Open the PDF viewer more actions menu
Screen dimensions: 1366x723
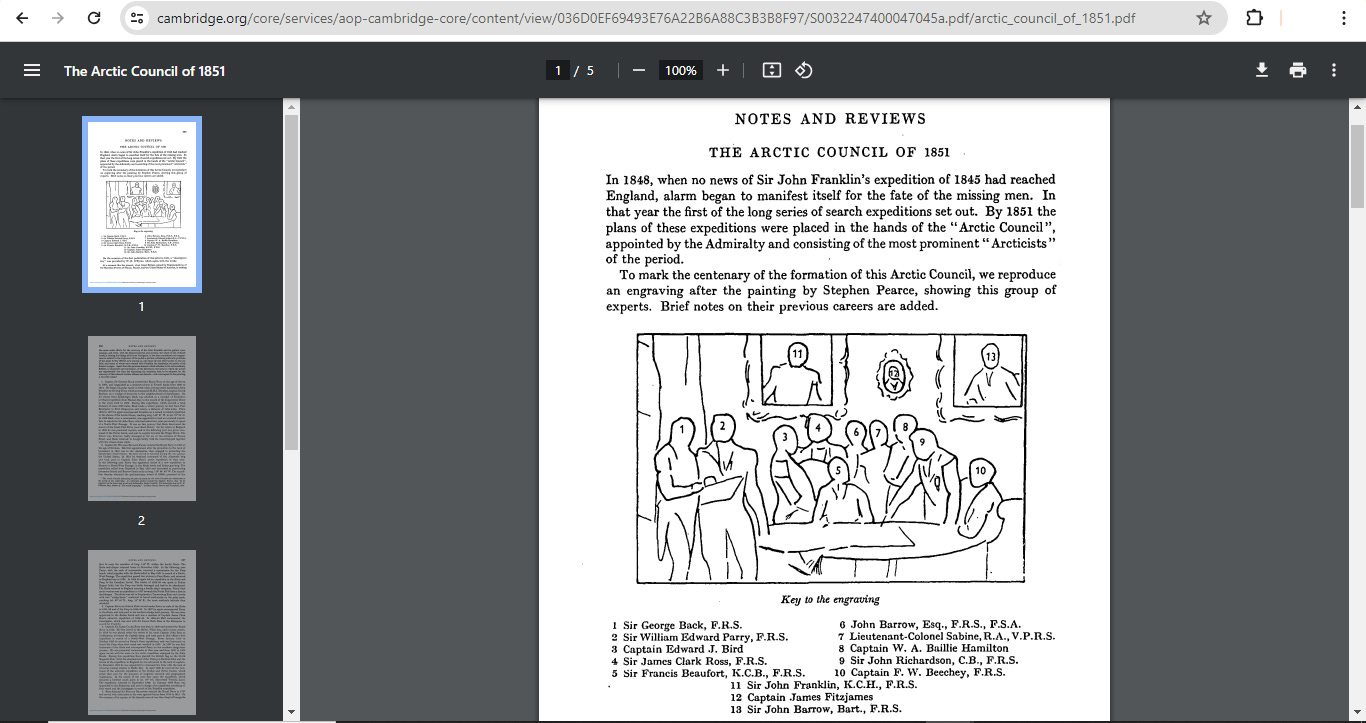coord(1334,70)
